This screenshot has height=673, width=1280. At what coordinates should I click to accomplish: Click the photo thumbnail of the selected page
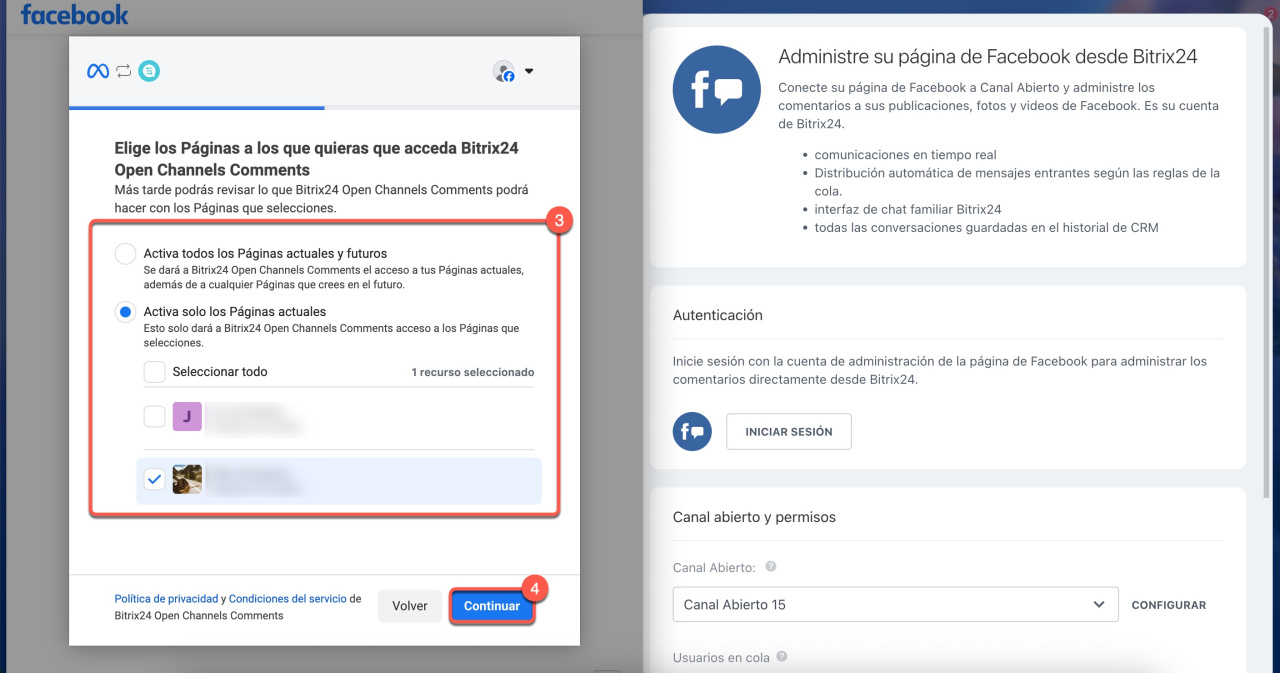[x=187, y=480]
